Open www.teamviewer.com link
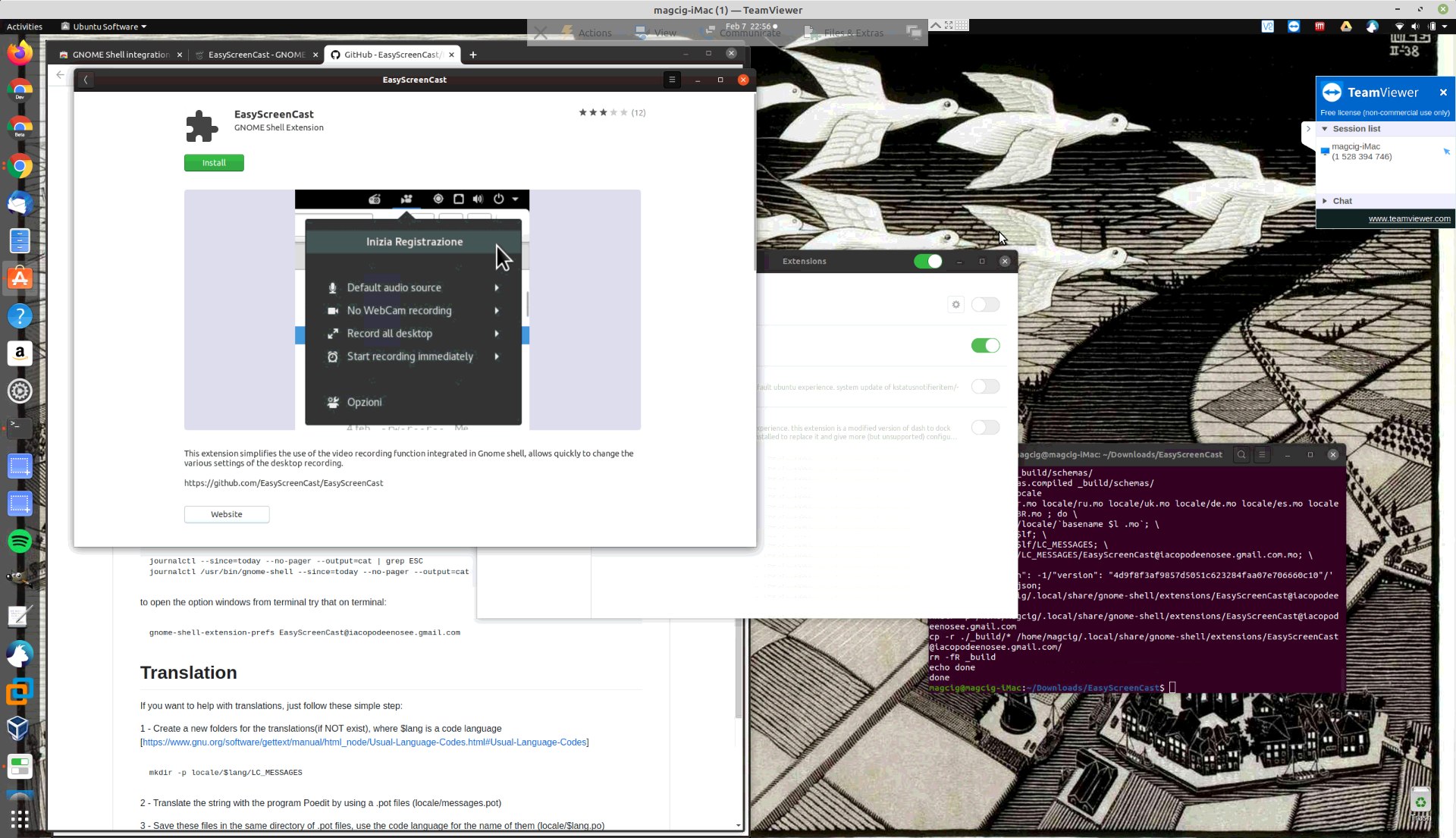The height and width of the screenshot is (838, 1456). coord(1409,218)
